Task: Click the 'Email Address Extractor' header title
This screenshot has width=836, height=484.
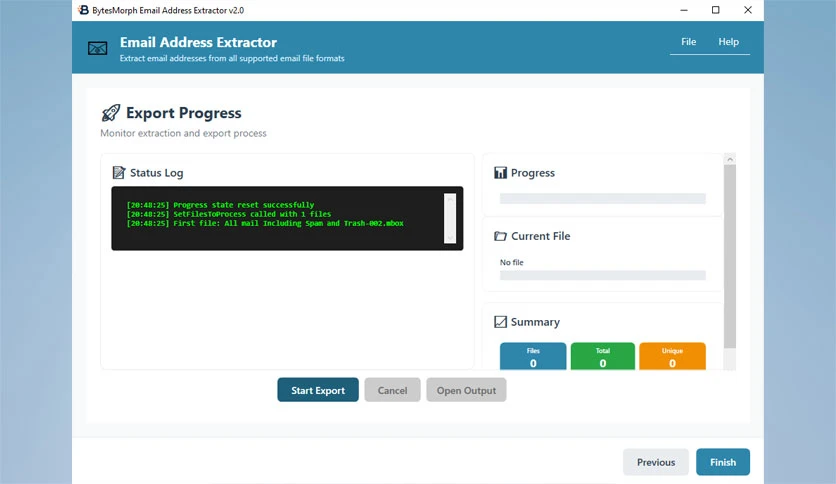Action: [198, 42]
